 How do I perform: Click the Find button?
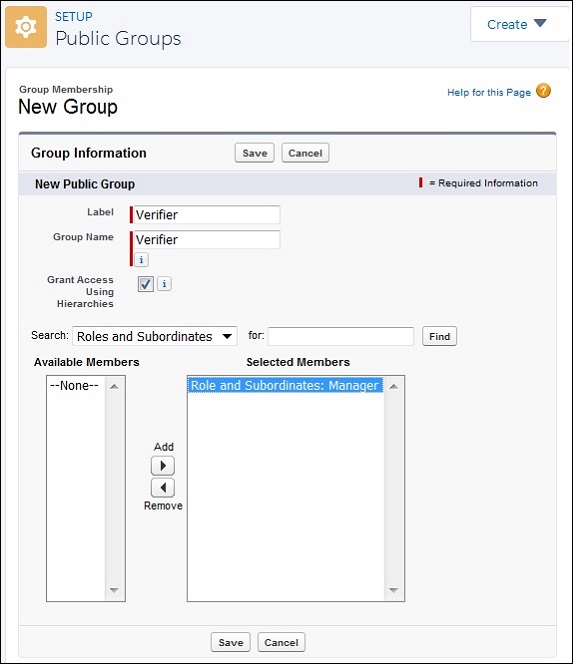(440, 336)
